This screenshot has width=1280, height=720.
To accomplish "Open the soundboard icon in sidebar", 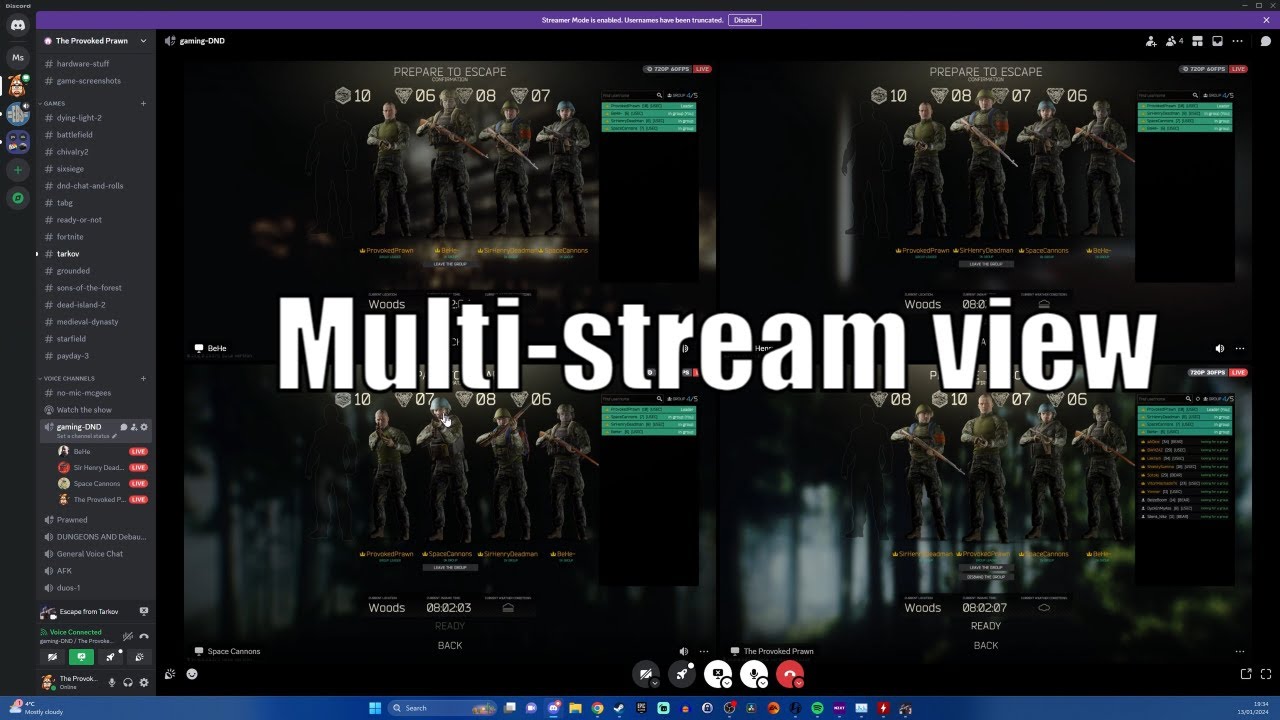I will point(139,657).
